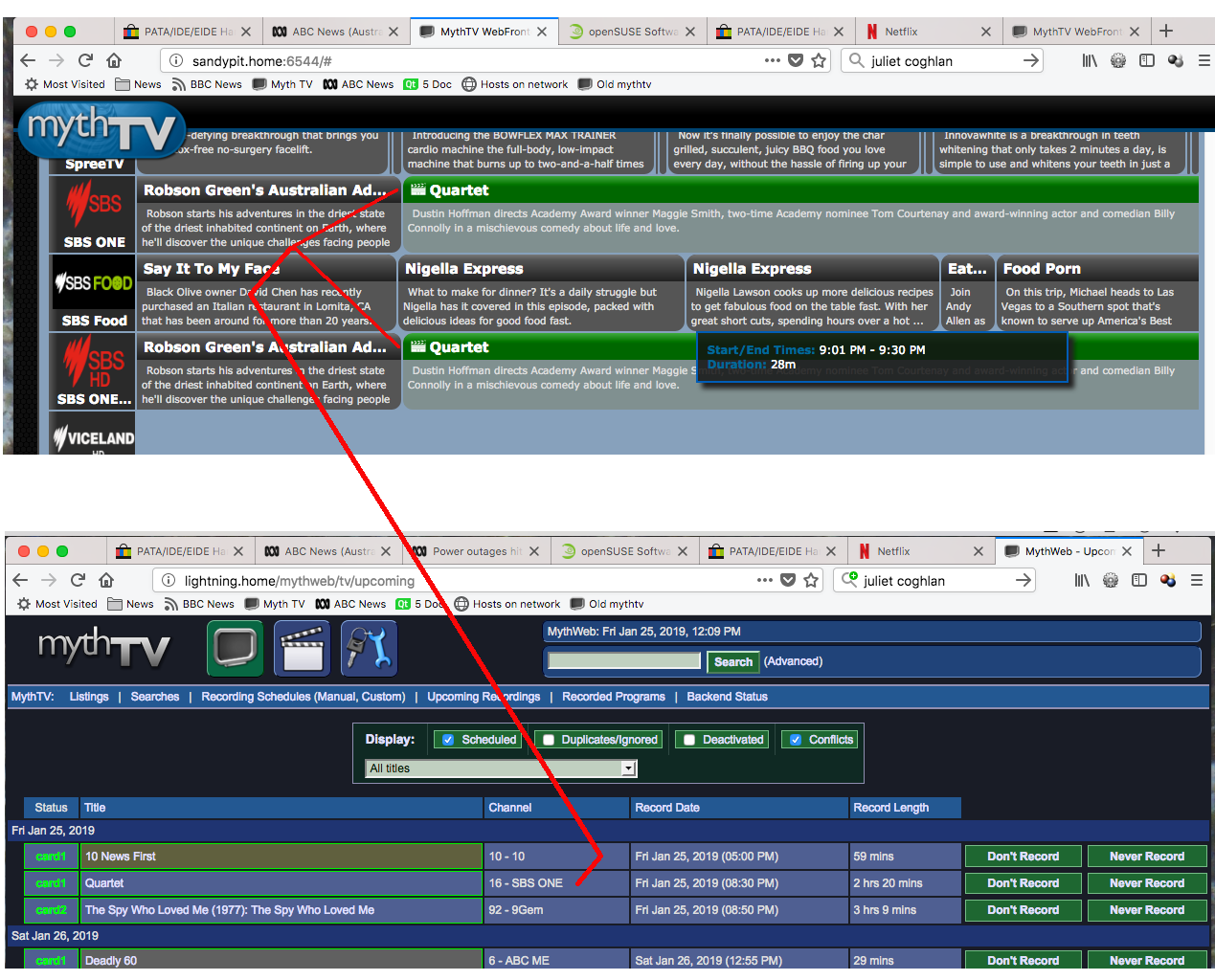Open library icon in the bottom browser window
Image resolution: width=1215 pixels, height=980 pixels.
pyautogui.click(x=1082, y=580)
